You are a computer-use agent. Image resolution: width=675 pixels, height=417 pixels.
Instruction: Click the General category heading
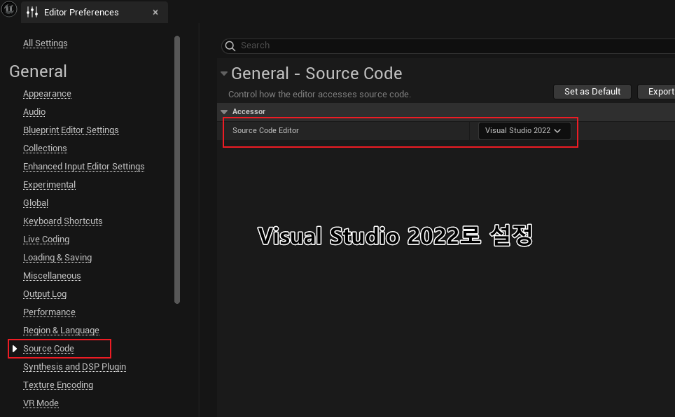click(38, 71)
